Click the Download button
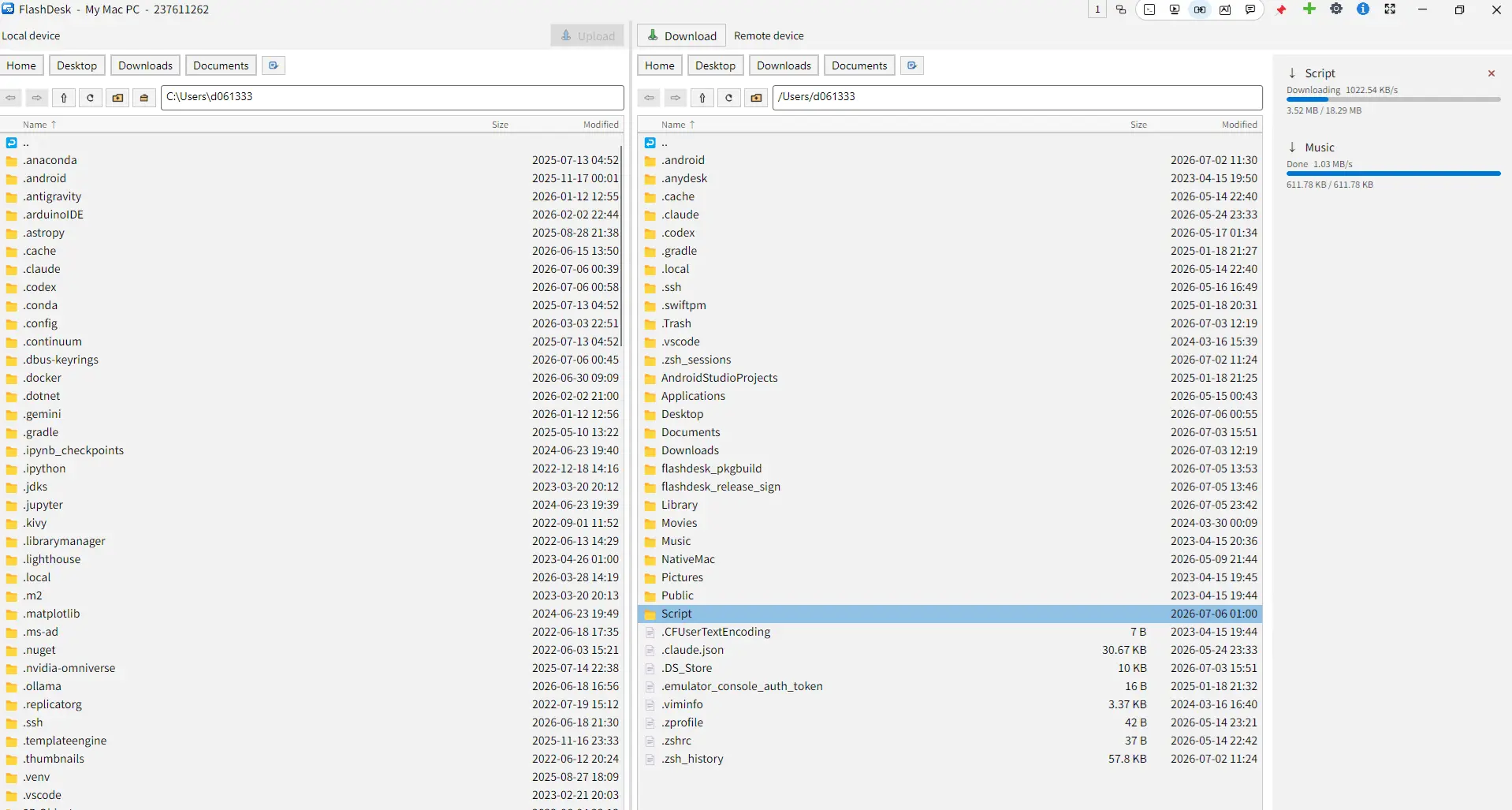Image resolution: width=1512 pixels, height=810 pixels. point(682,35)
